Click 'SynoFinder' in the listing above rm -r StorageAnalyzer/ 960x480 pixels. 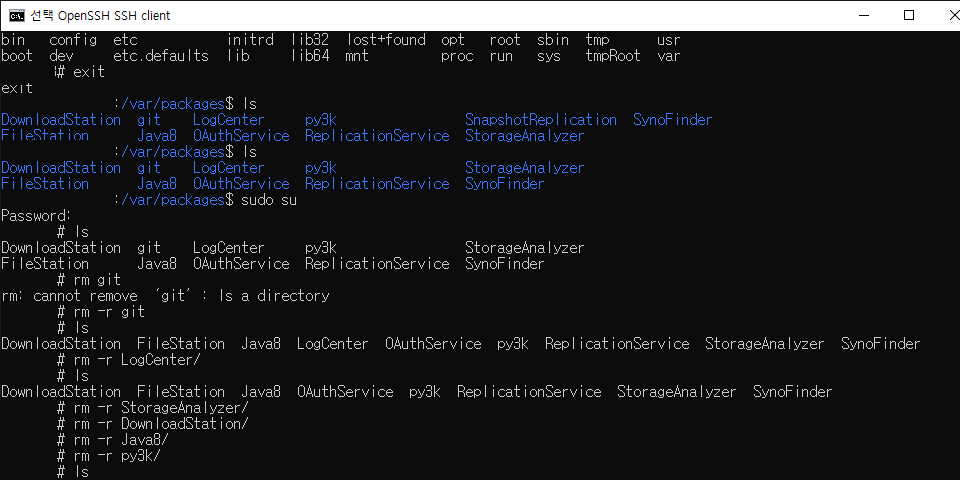click(792, 392)
